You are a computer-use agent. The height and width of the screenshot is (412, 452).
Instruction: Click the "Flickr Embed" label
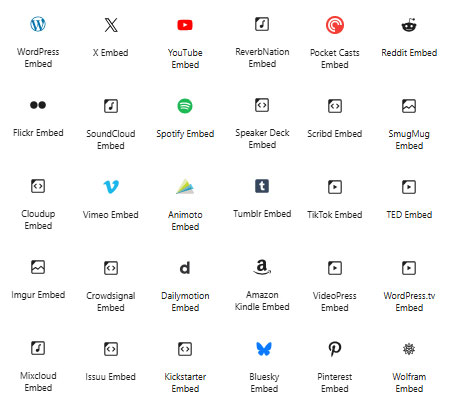38,133
